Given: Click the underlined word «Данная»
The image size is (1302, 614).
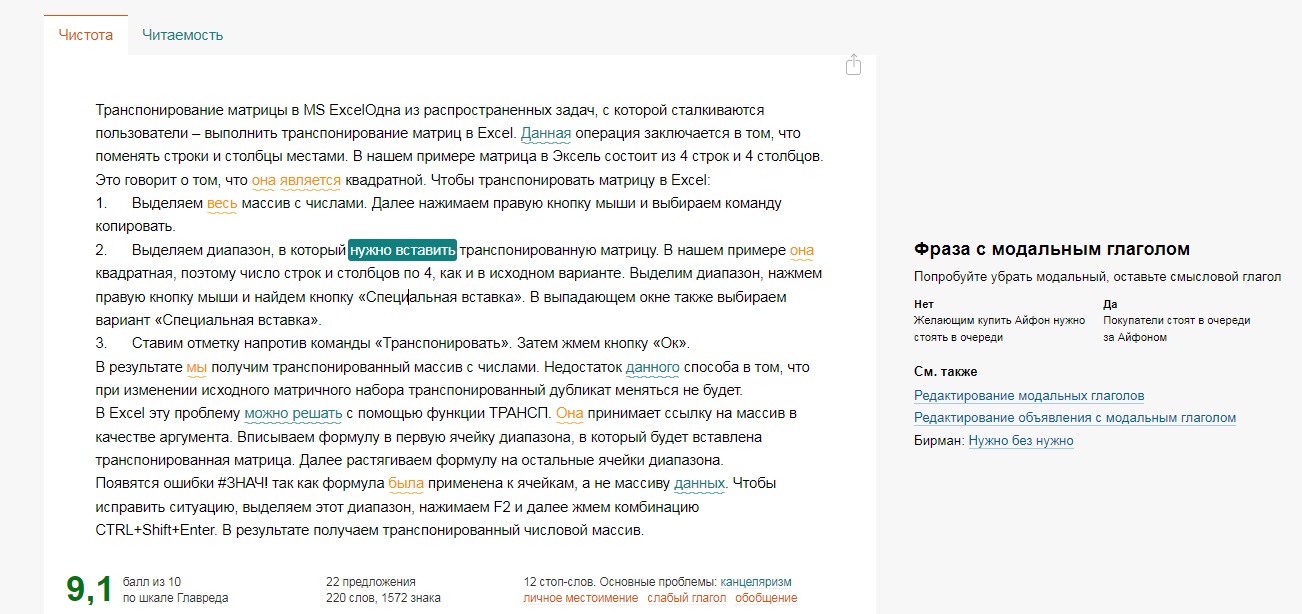Looking at the screenshot, I should 546,133.
